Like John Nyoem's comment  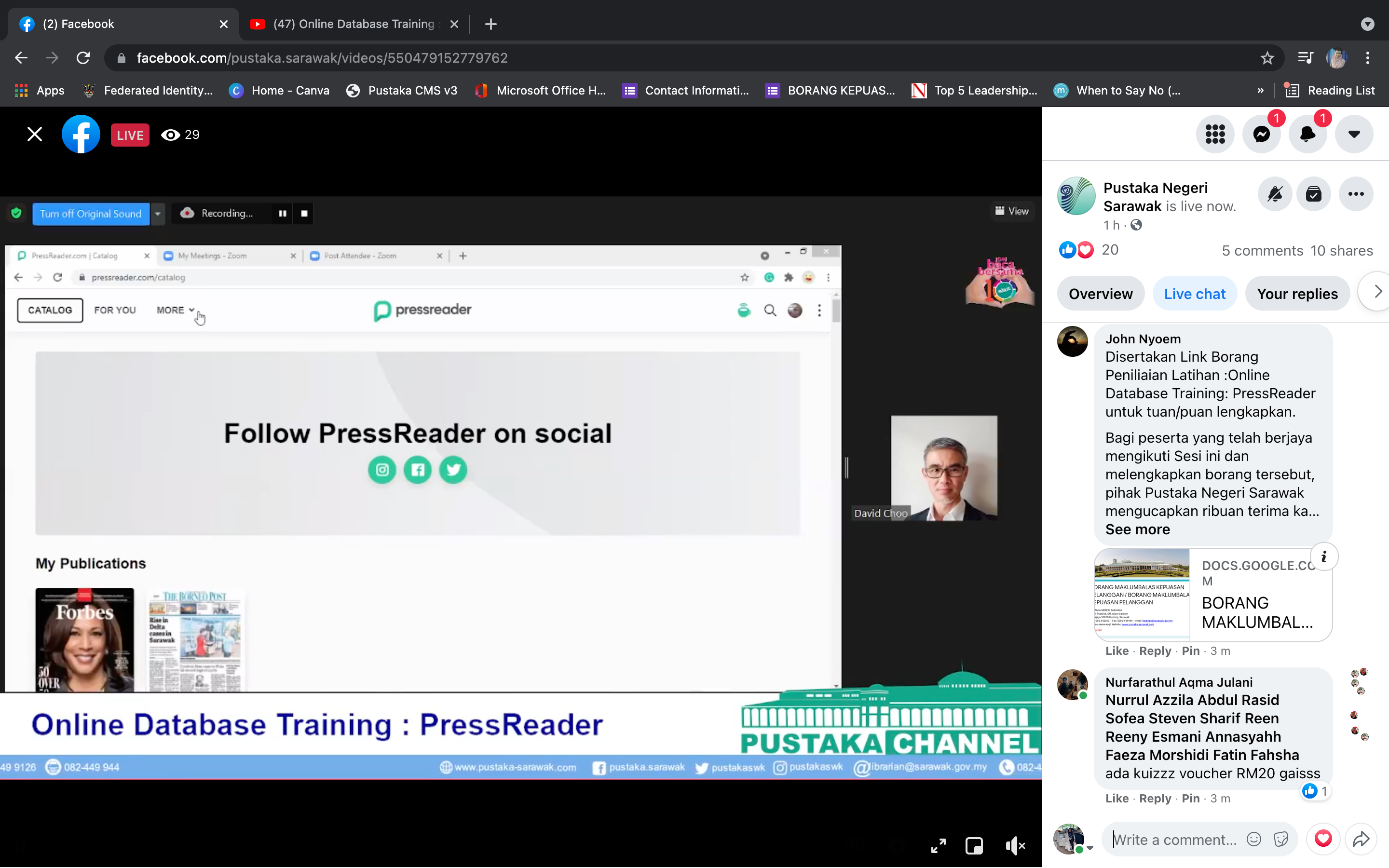tap(1117, 651)
